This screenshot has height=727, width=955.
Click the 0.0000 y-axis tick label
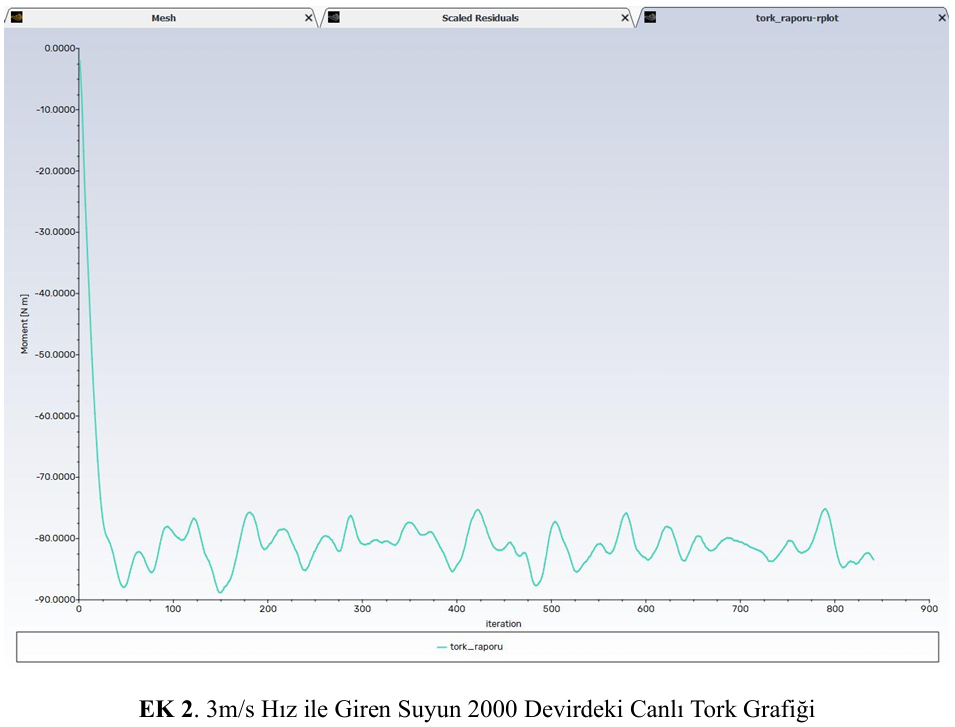pyautogui.click(x=59, y=48)
